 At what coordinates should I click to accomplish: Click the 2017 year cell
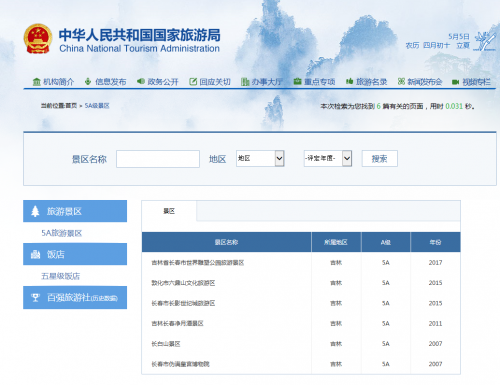click(x=435, y=263)
